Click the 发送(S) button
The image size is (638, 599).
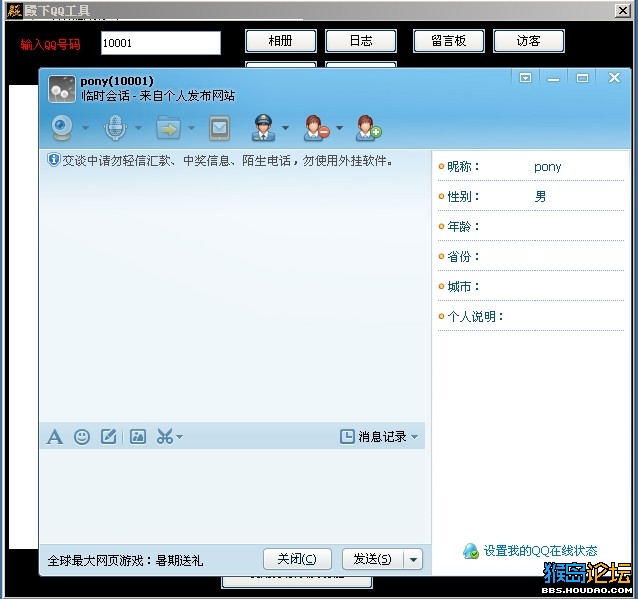(x=373, y=560)
